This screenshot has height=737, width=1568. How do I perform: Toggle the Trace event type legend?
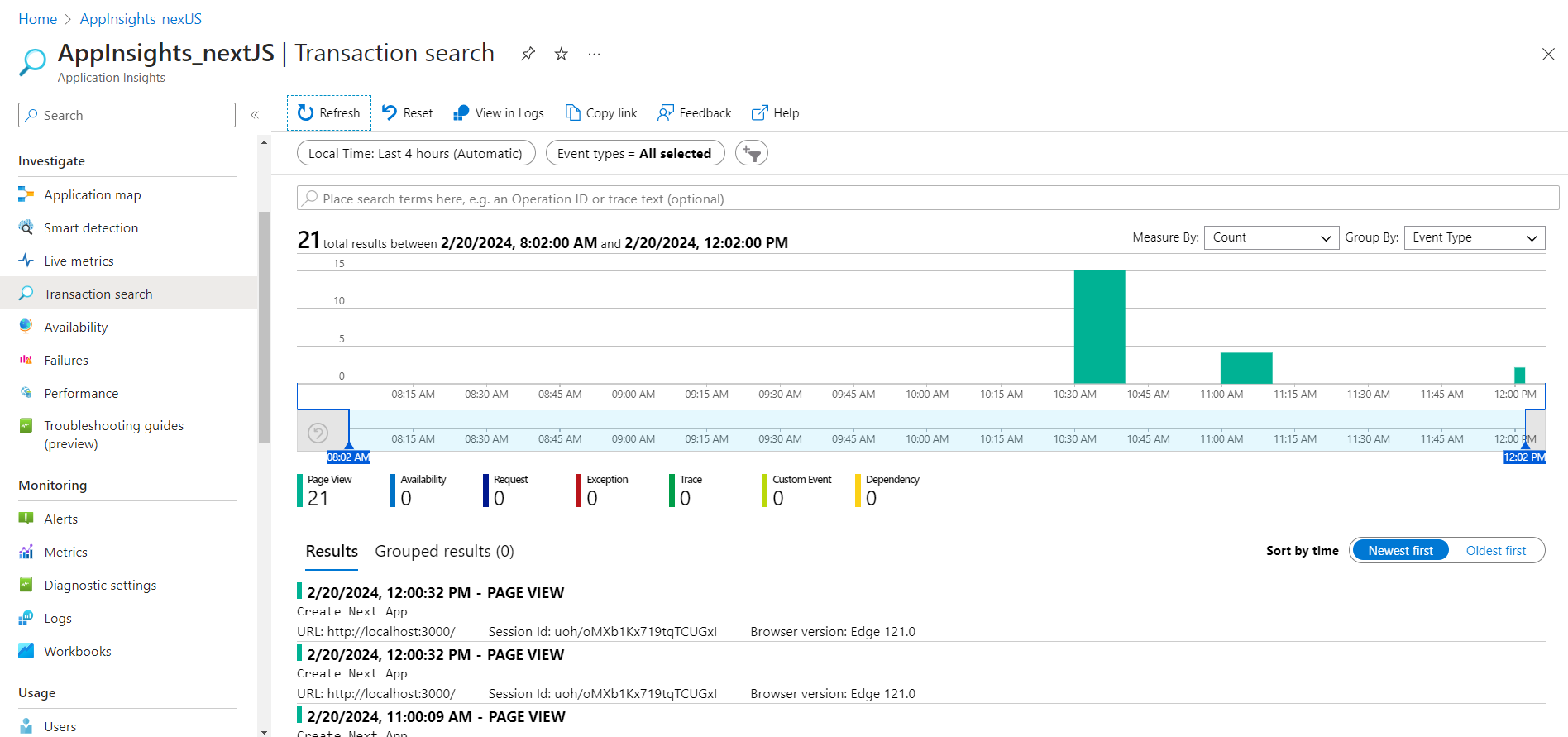pos(686,491)
